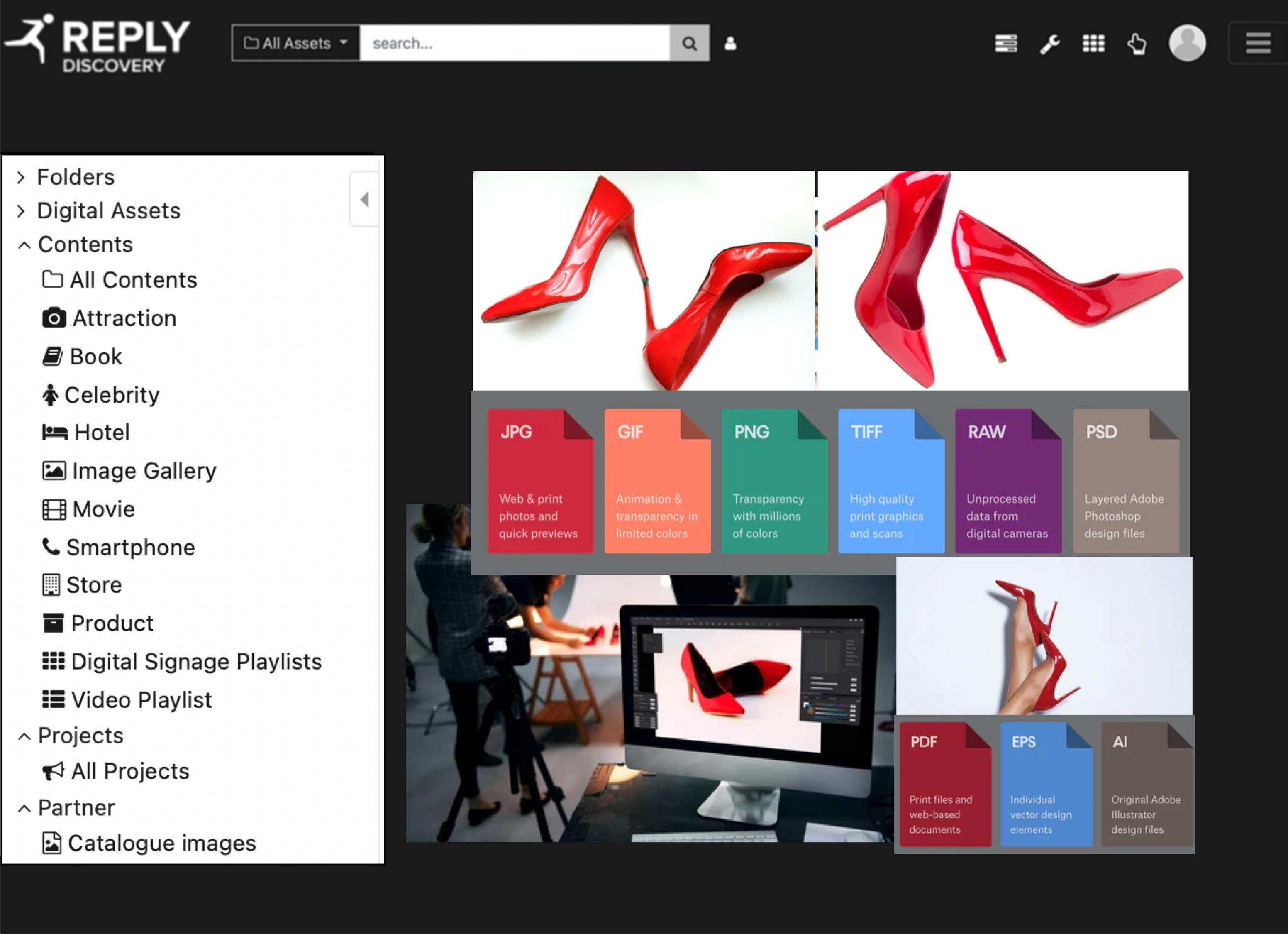This screenshot has width=1288, height=934.
Task: Select the Image Gallery picture icon
Action: (x=54, y=471)
